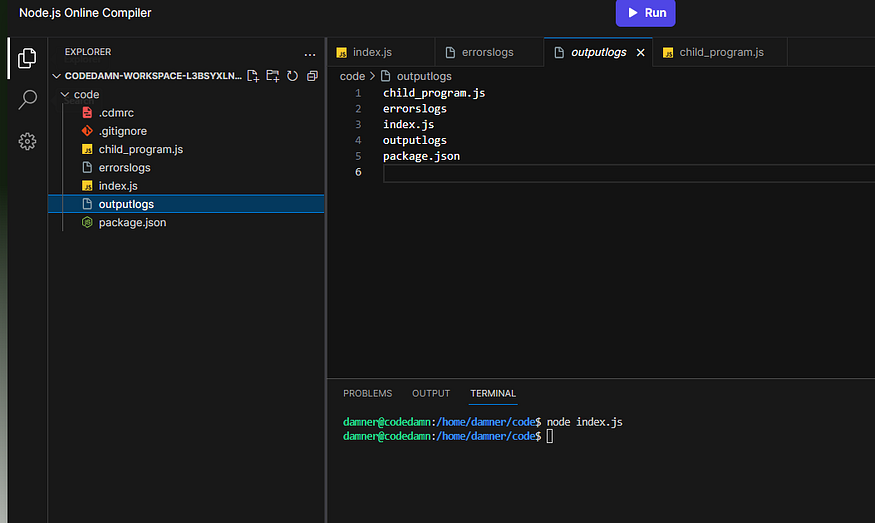Screen dimensions: 875x523
Task: Refresh the Explorer file tree
Action: [292, 76]
